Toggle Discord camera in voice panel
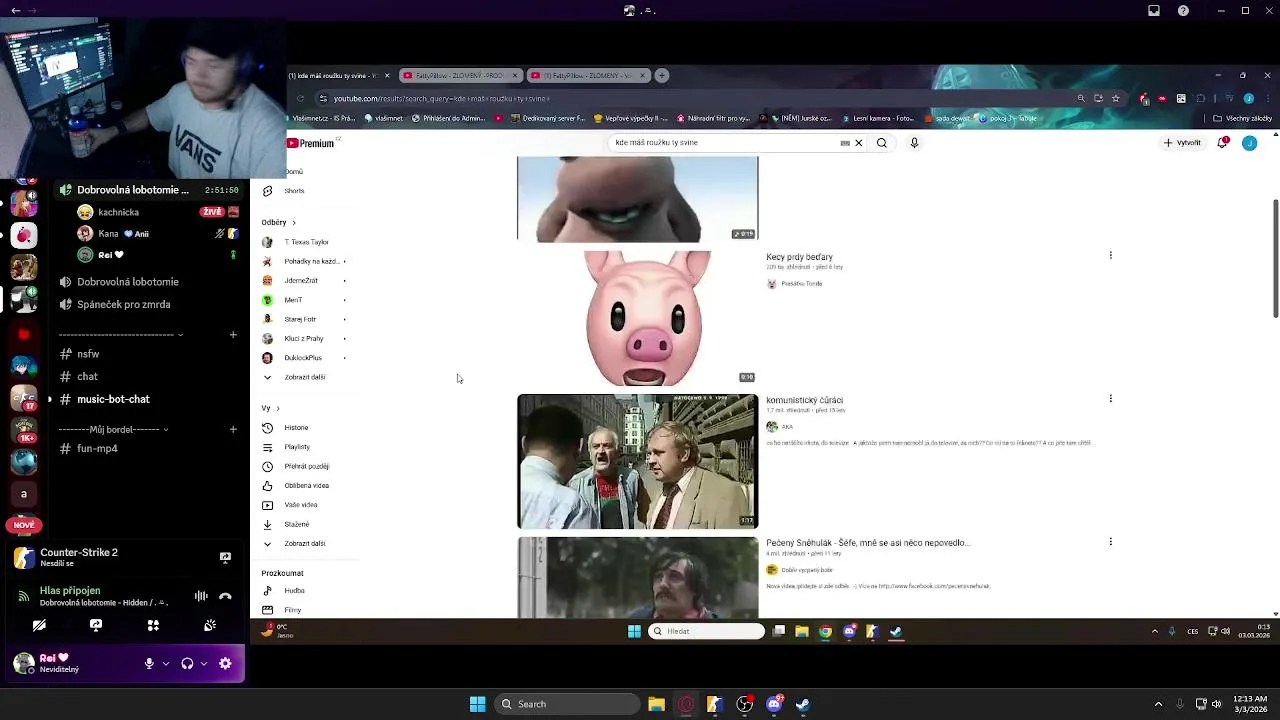The height and width of the screenshot is (720, 1280). (x=39, y=625)
